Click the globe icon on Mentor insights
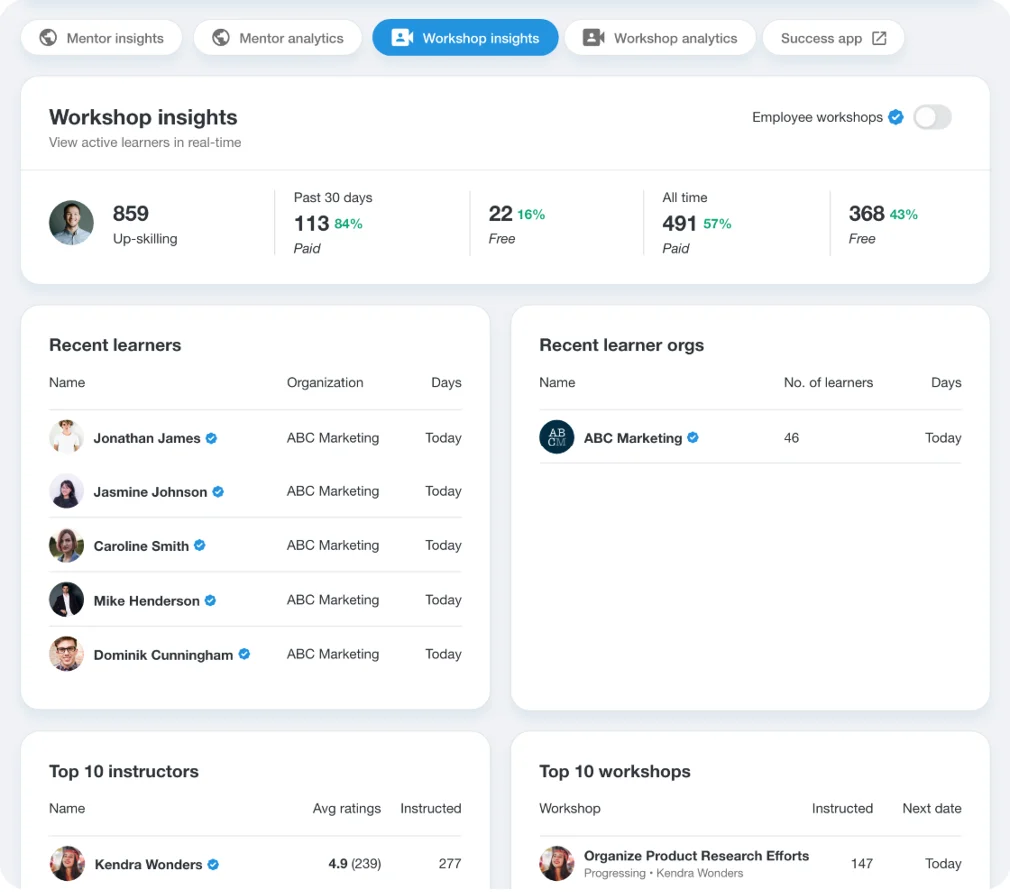This screenshot has height=892, width=1010. click(x=47, y=37)
